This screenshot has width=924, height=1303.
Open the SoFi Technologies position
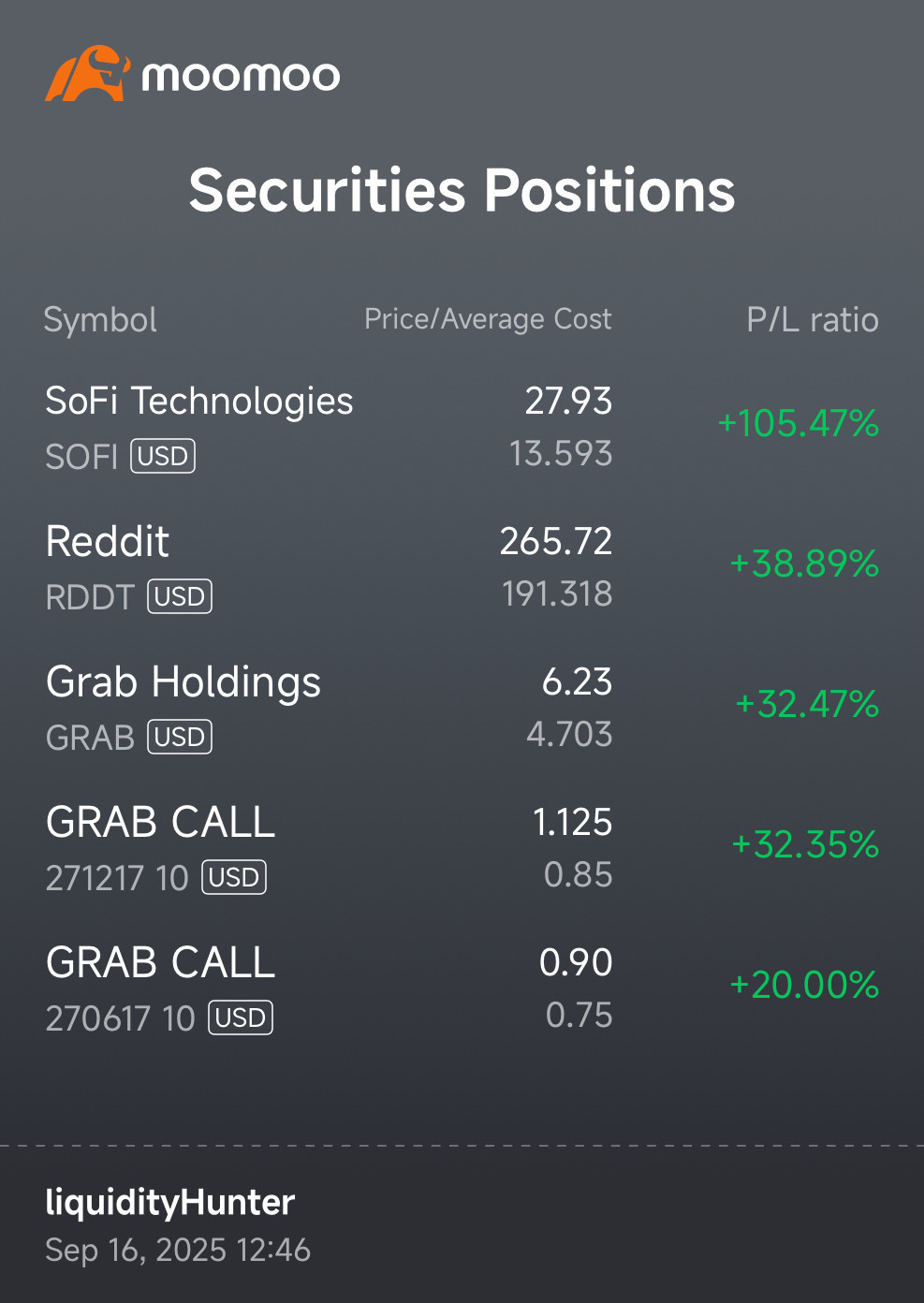(462, 427)
